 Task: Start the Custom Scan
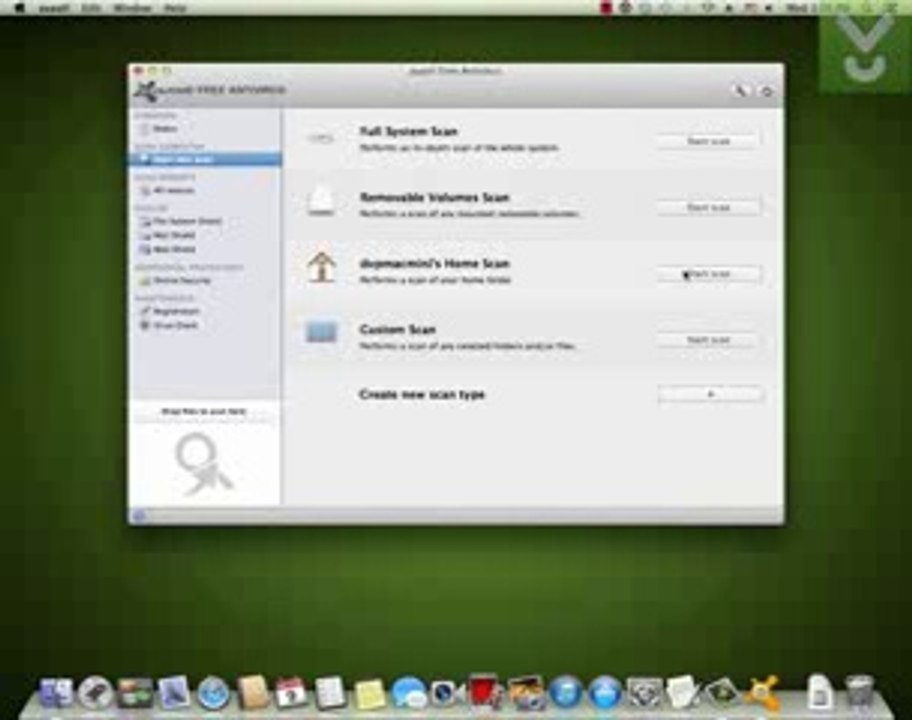coord(708,340)
